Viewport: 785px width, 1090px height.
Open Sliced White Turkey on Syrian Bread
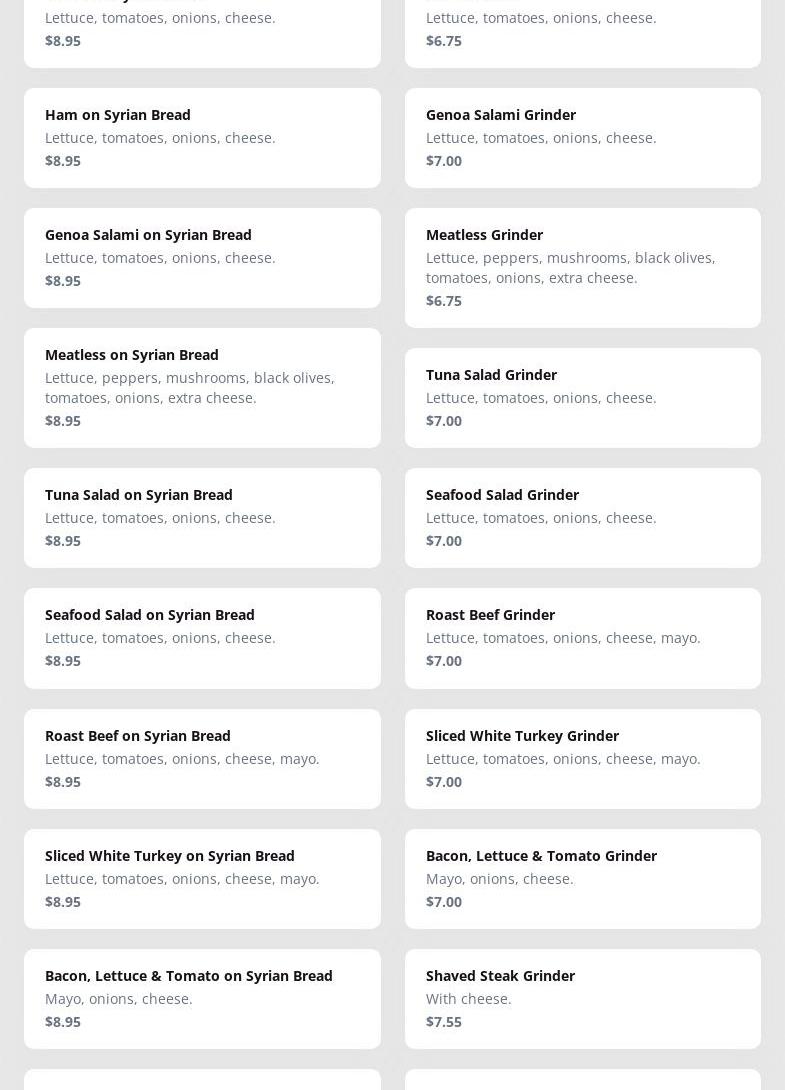pyautogui.click(x=202, y=879)
